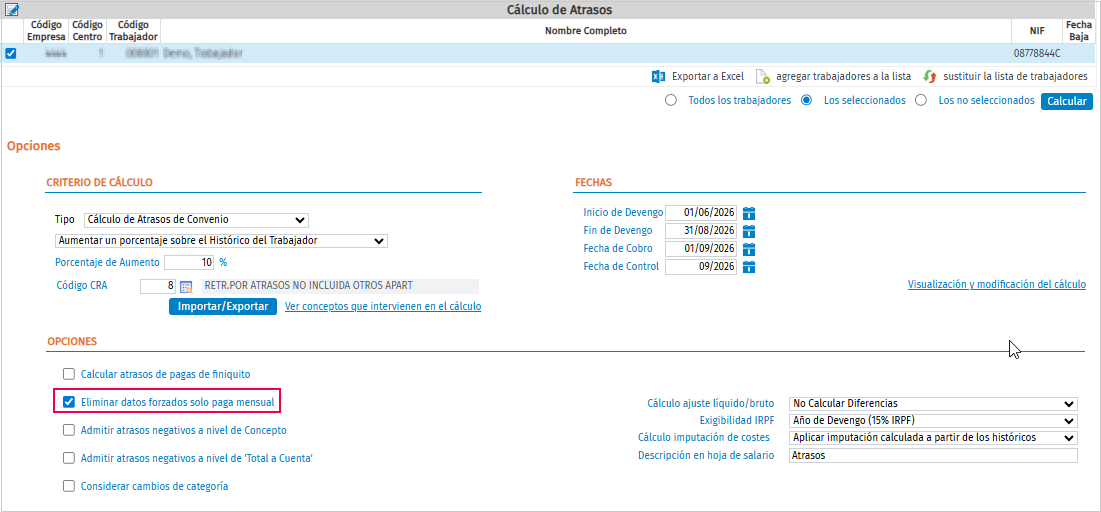Open calendar for Fecha de Cobro
Image resolution: width=1101 pixels, height=512 pixels.
749,249
